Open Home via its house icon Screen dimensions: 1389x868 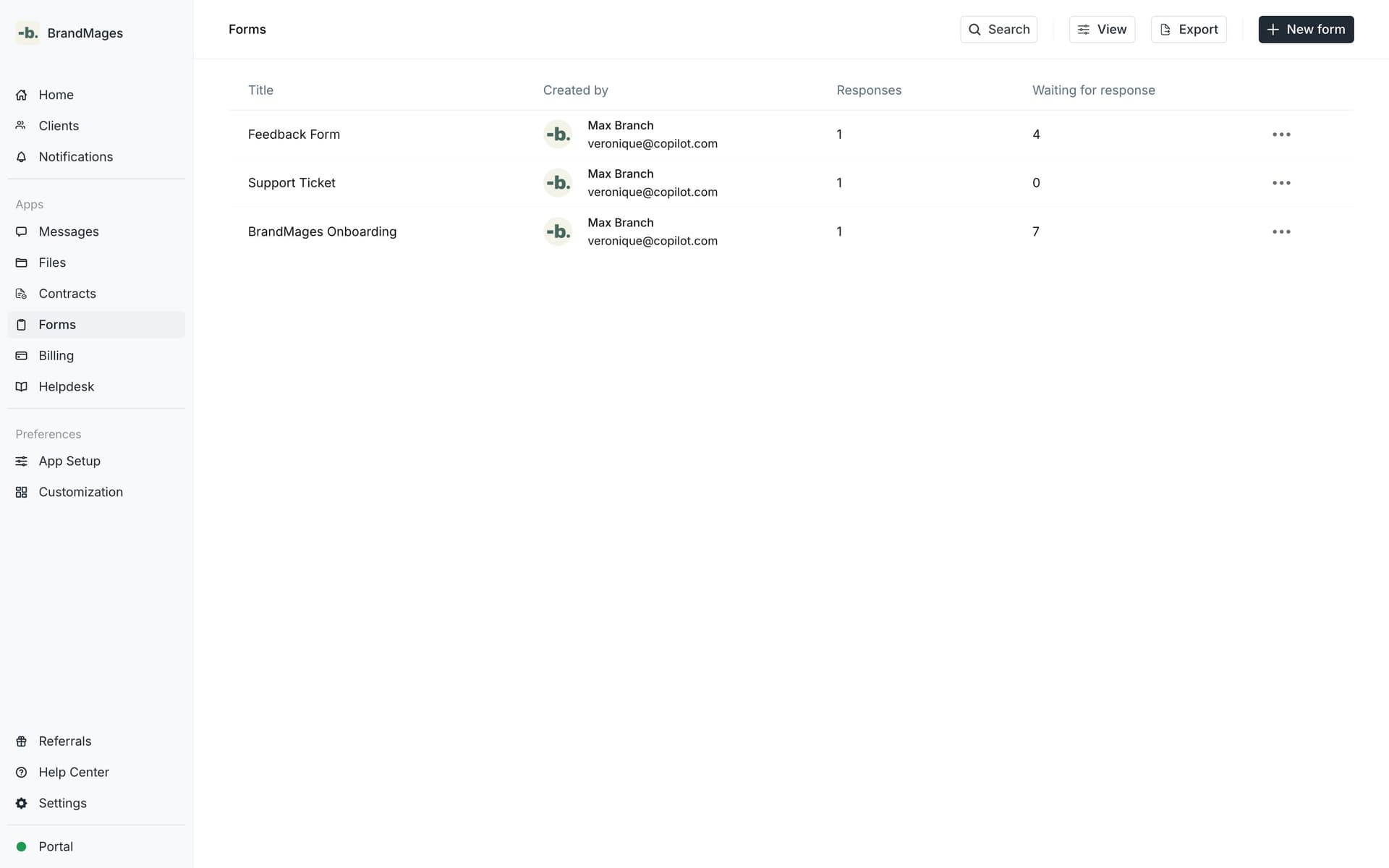(22, 95)
